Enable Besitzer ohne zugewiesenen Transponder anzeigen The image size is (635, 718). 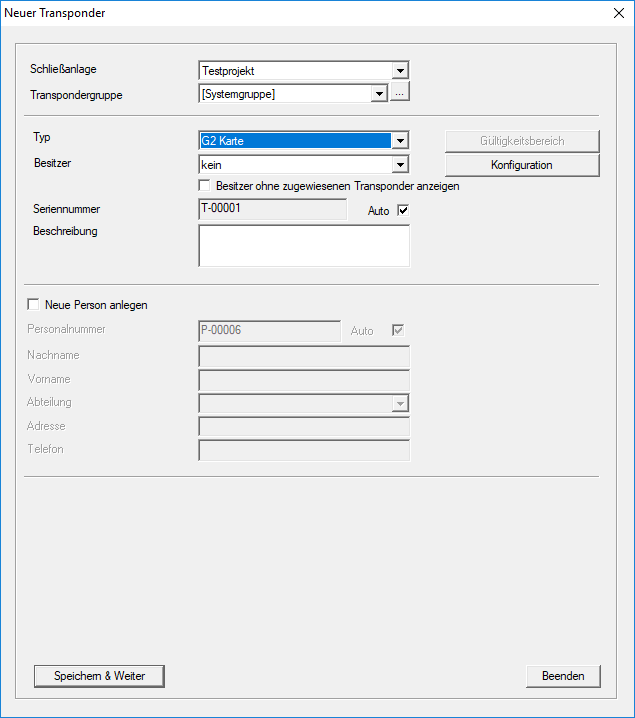[205, 186]
